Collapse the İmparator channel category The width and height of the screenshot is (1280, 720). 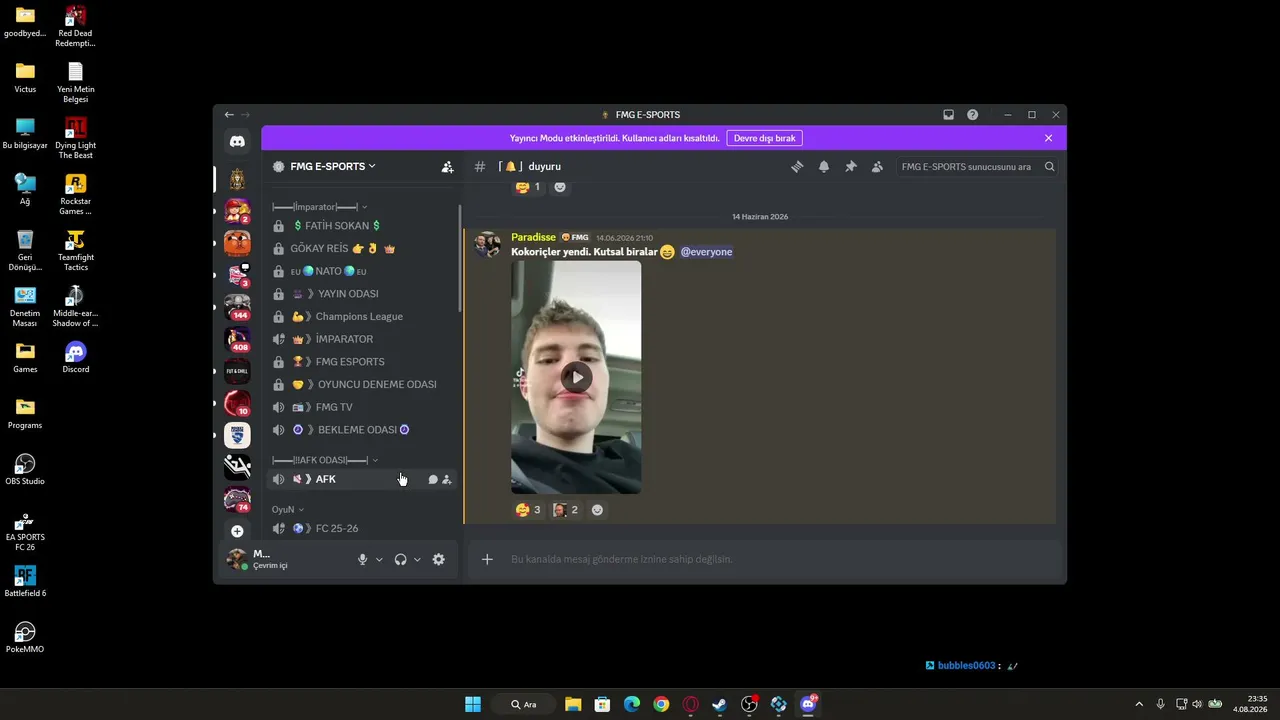(x=320, y=207)
